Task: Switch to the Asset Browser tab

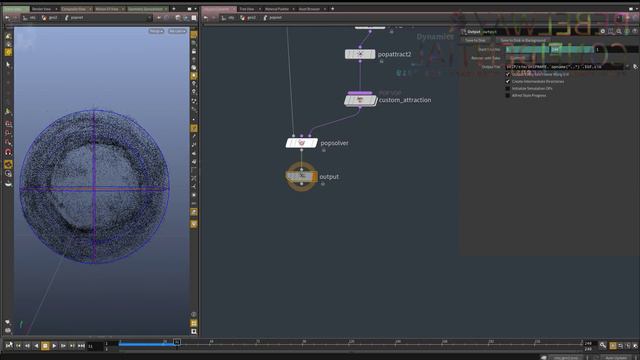Action: 309,9
